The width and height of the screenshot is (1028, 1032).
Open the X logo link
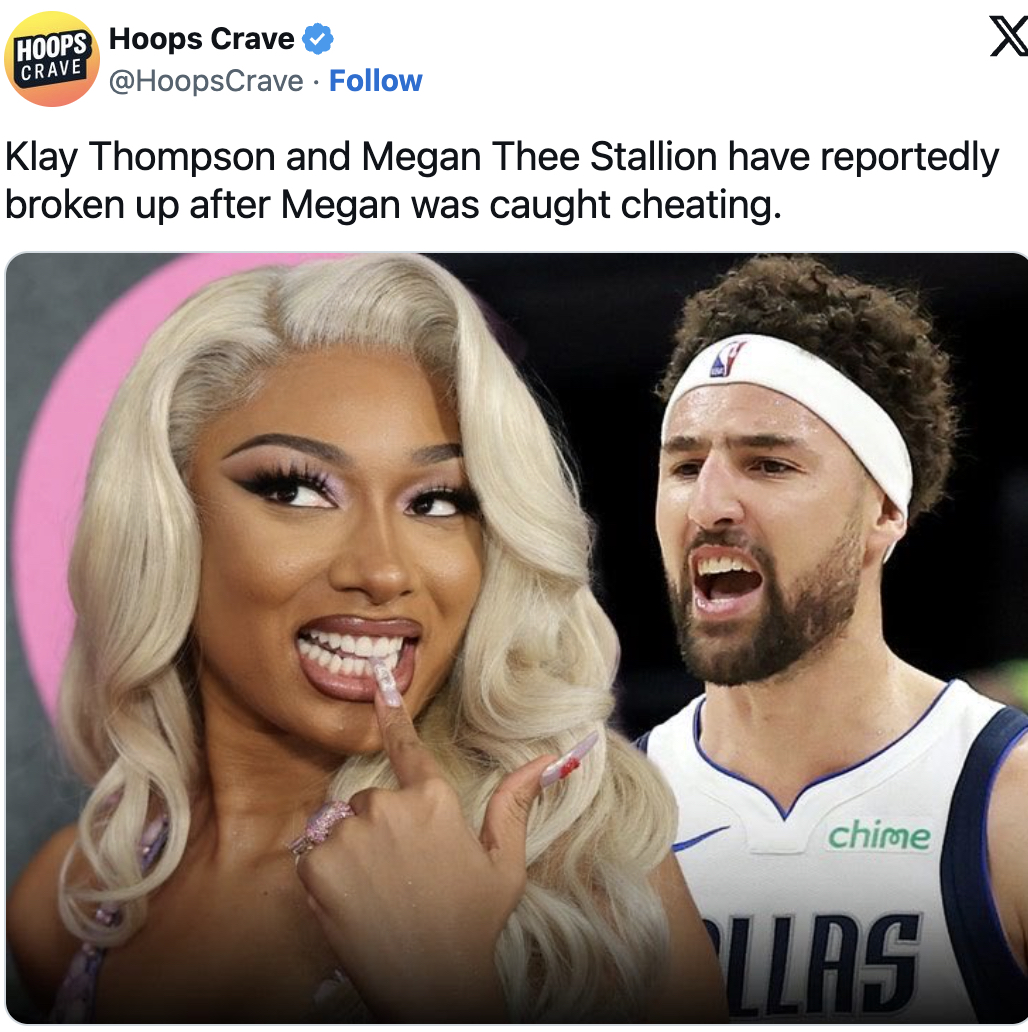[x=1009, y=38]
